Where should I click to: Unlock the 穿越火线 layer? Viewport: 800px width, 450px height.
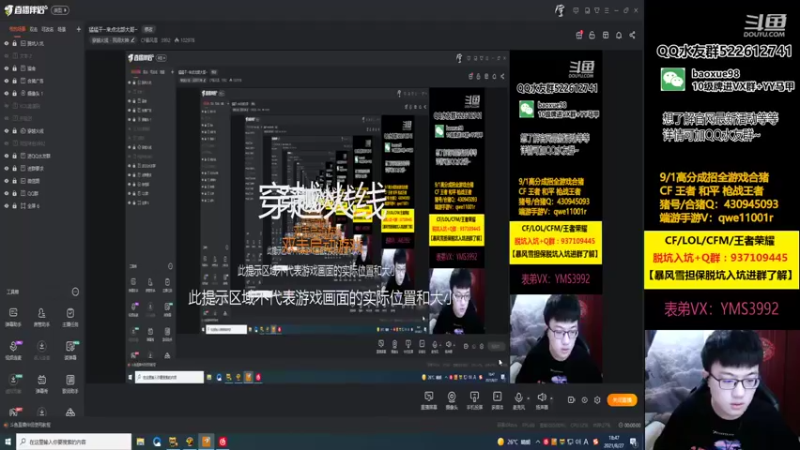click(x=14, y=131)
